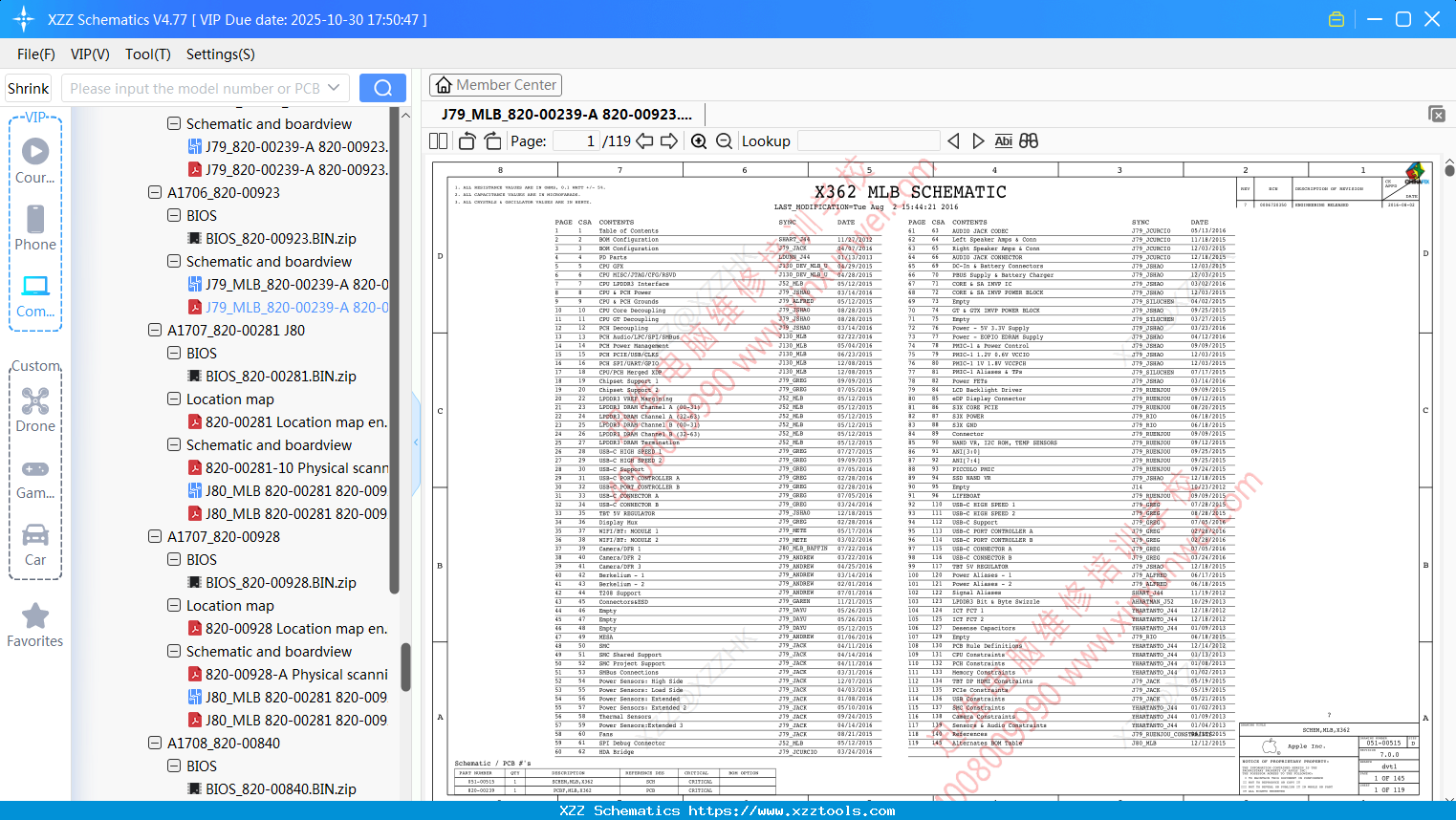Zoom in on the schematic
Screen dimensions: 1456x820
(x=699, y=140)
